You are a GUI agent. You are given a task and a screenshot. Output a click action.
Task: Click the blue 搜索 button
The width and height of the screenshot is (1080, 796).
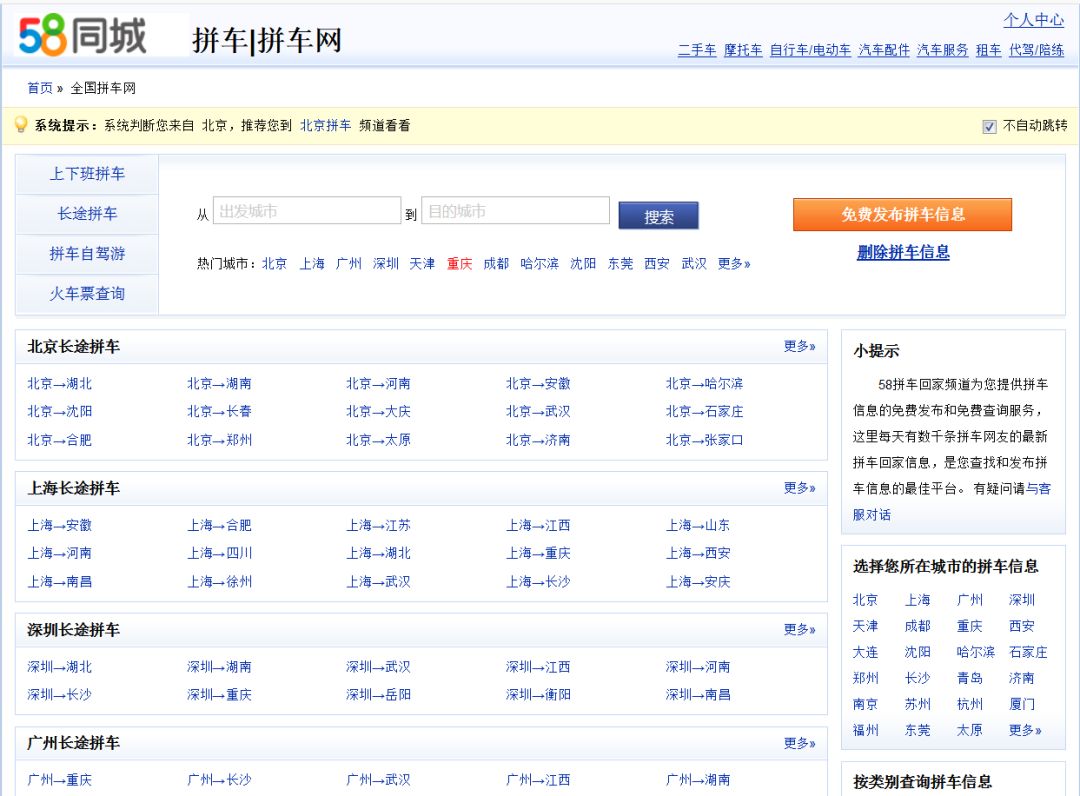(x=658, y=216)
